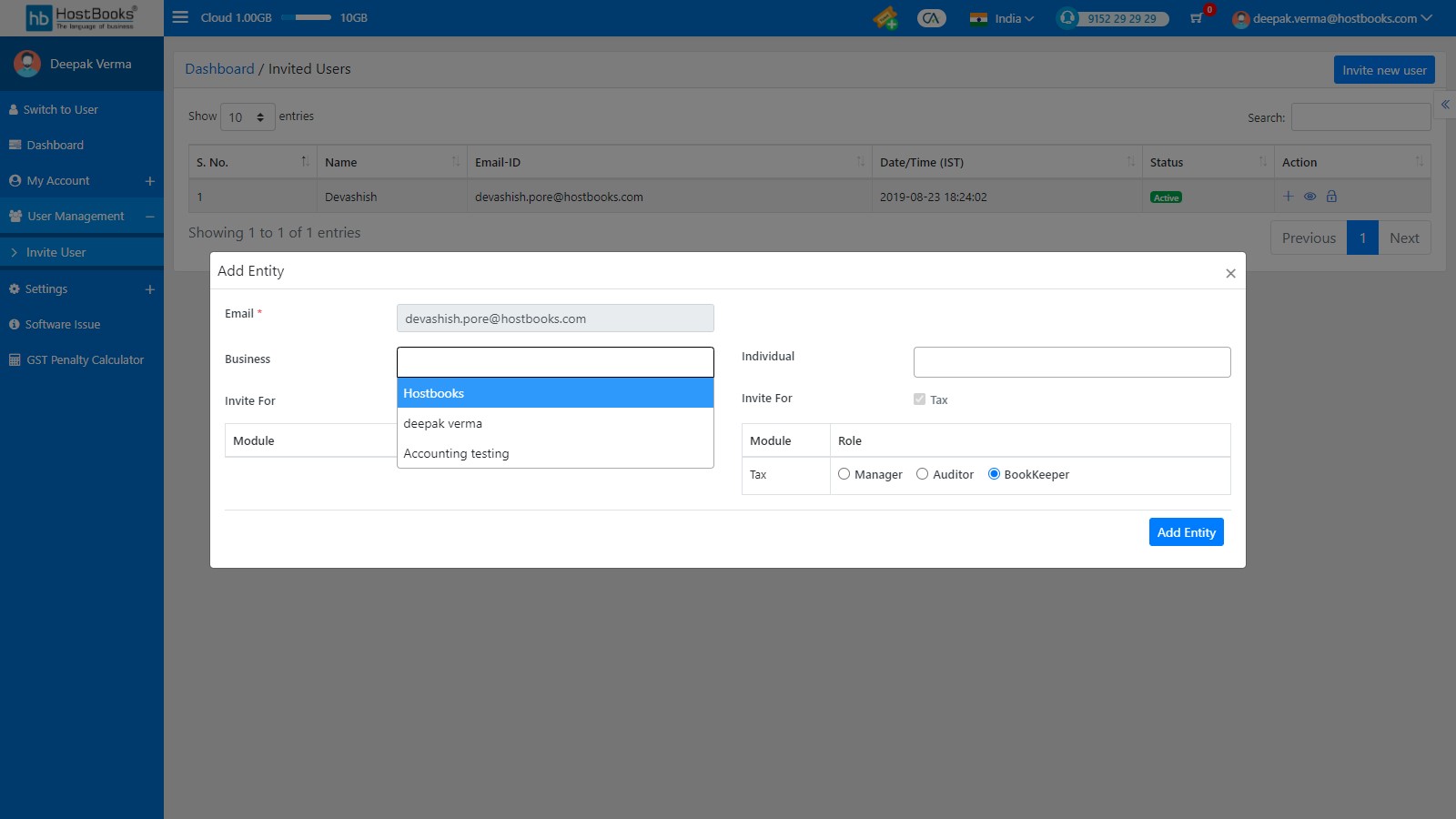The image size is (1456, 819).
Task: Click the Individual input field
Action: click(1072, 362)
